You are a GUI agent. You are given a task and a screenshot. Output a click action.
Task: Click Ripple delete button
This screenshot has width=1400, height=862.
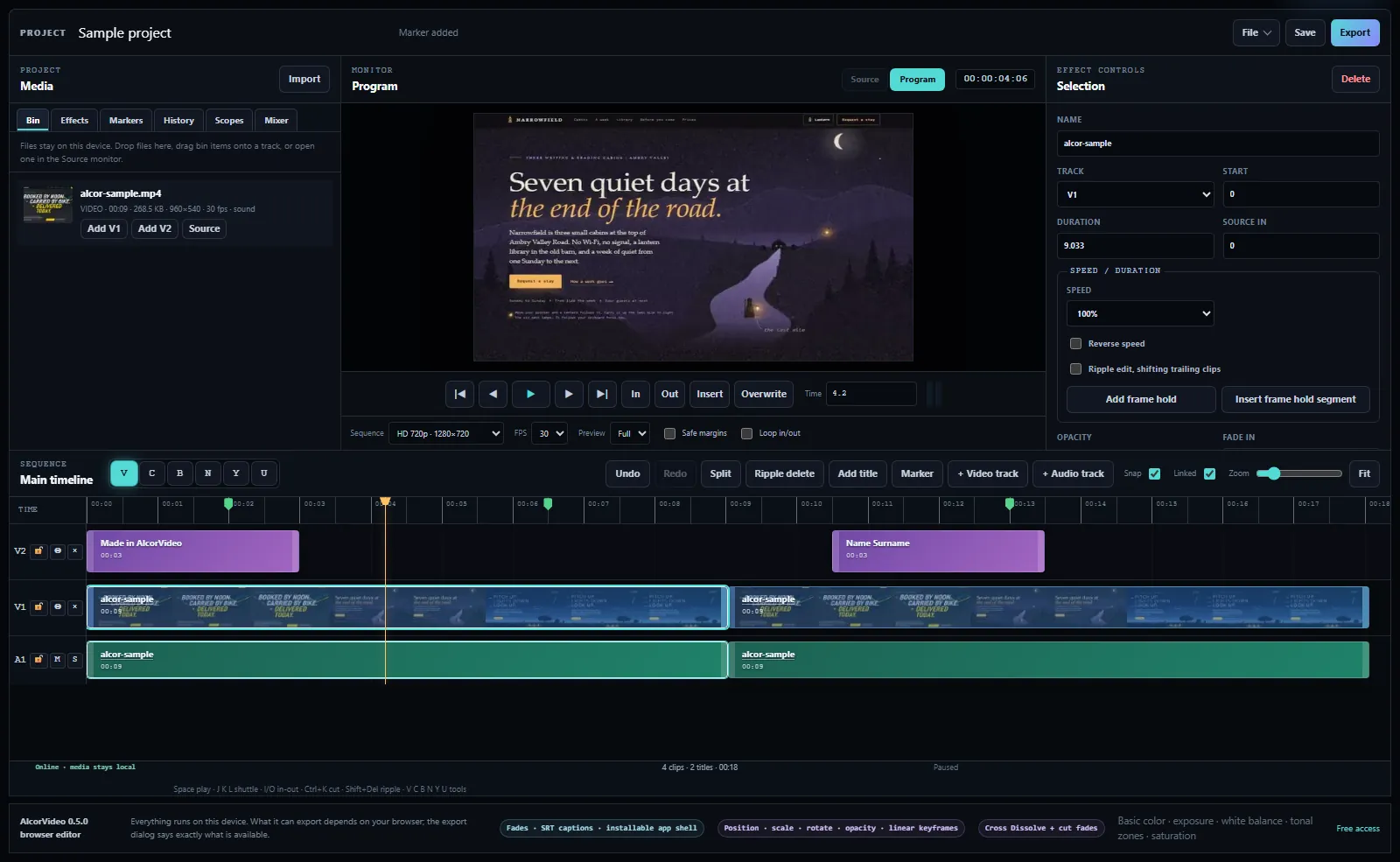785,473
